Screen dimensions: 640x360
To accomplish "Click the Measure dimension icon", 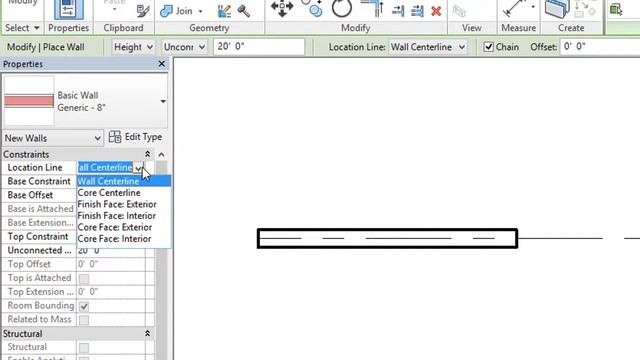I will pos(514,8).
